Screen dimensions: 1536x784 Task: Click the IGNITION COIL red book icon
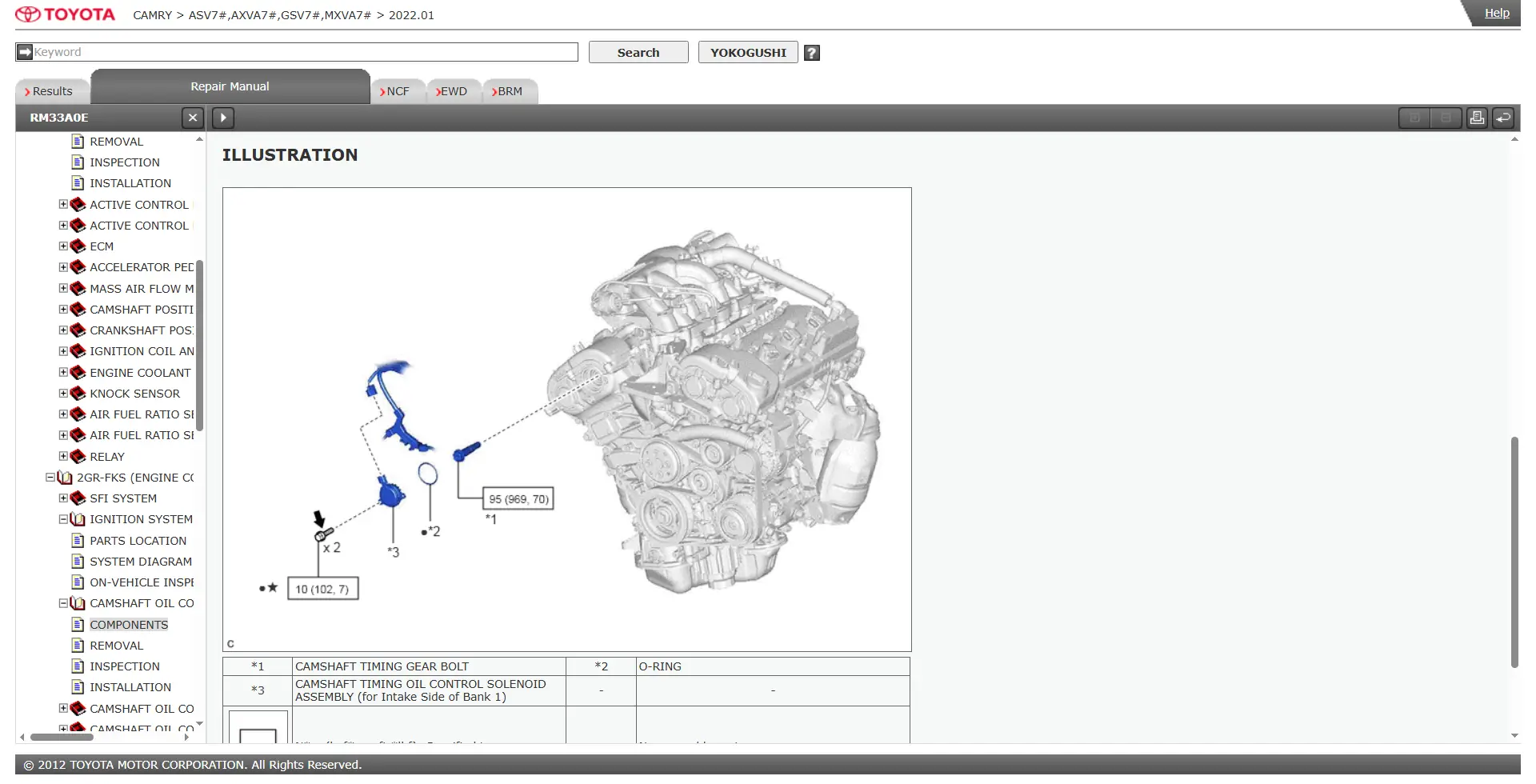(78, 351)
